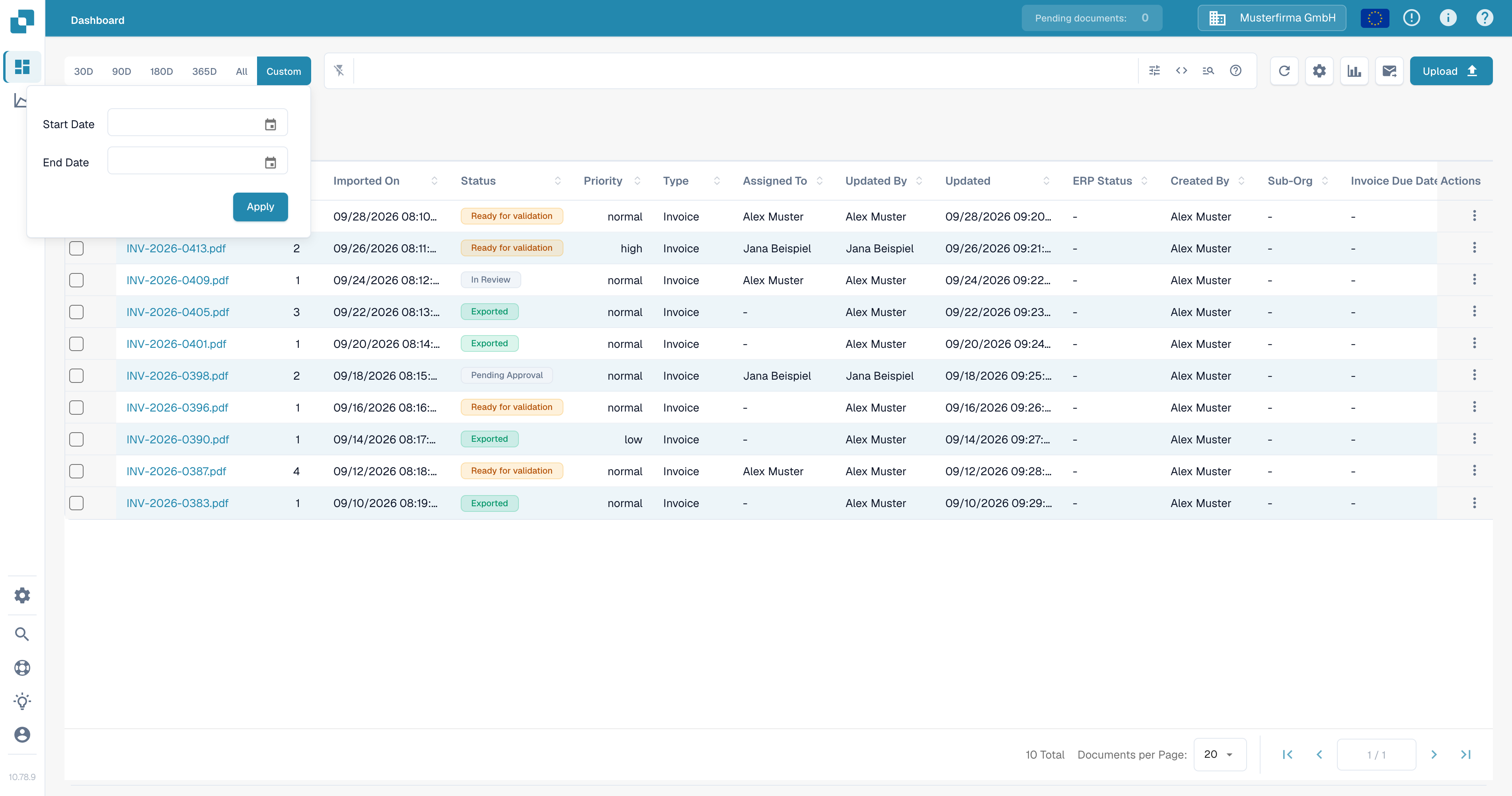Open the Start Date calendar picker
The width and height of the screenshot is (1512, 796).
271,125
